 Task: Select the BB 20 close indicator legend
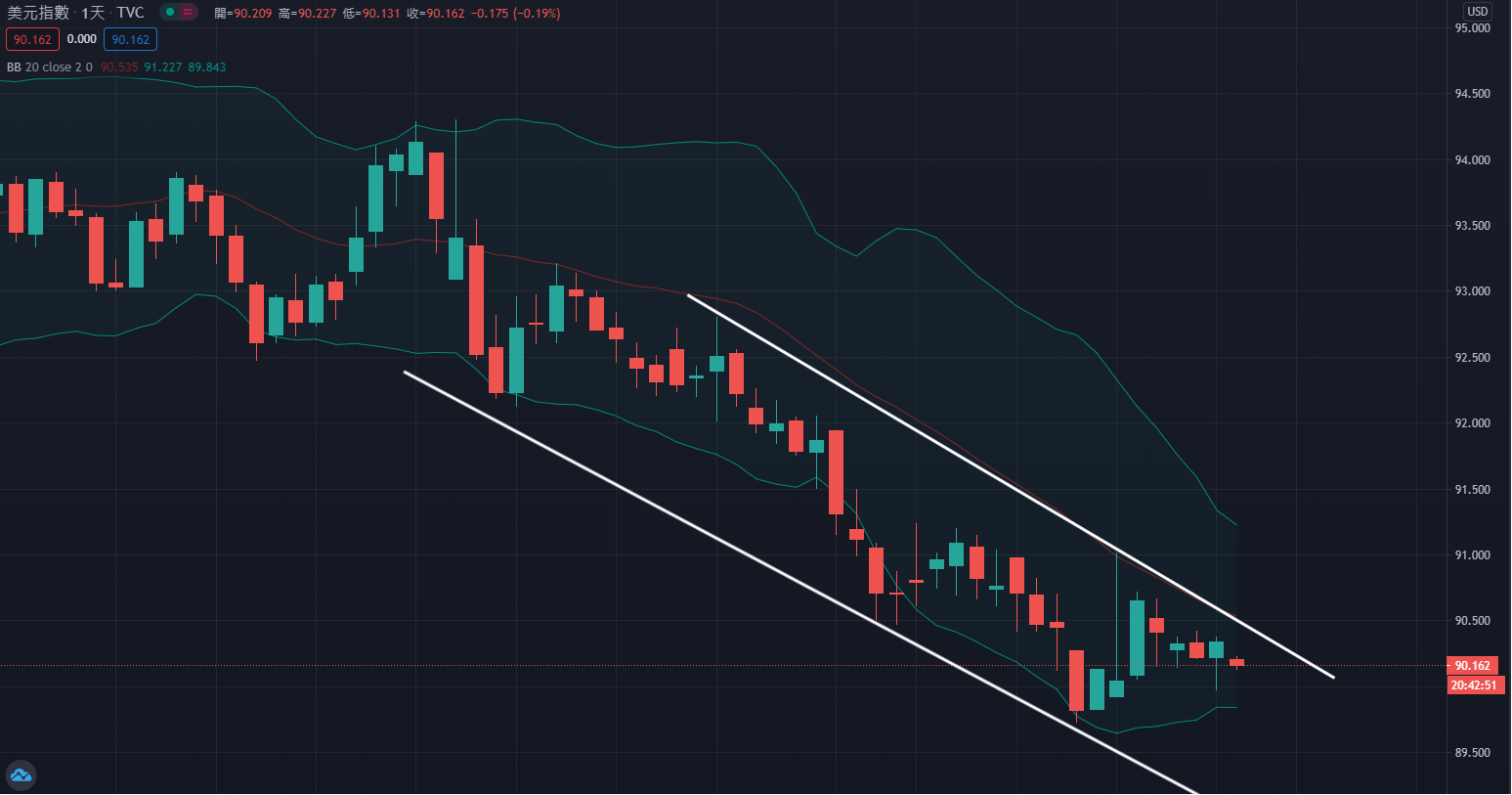click(x=49, y=67)
